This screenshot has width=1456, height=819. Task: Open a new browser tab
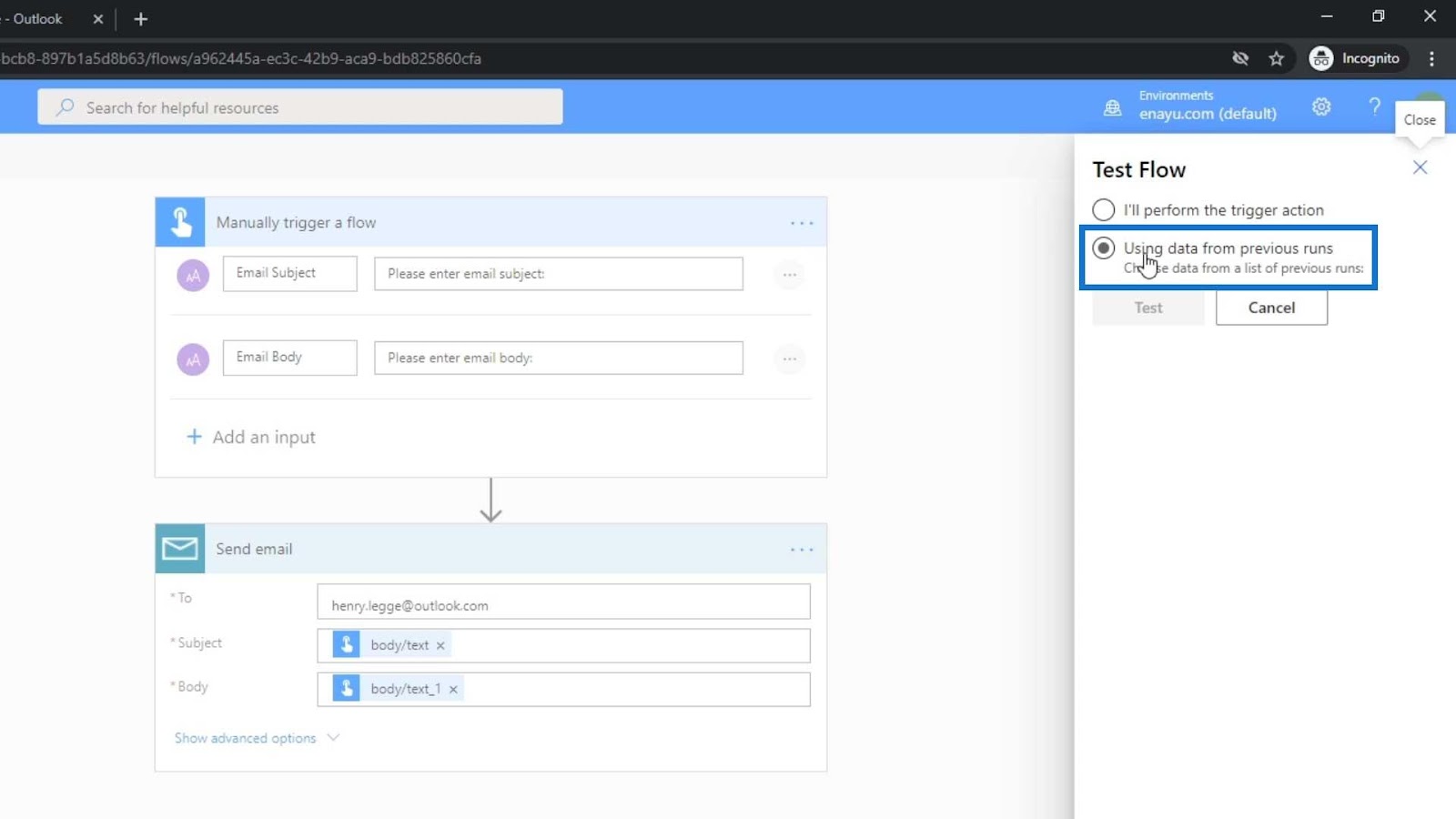[x=140, y=19]
